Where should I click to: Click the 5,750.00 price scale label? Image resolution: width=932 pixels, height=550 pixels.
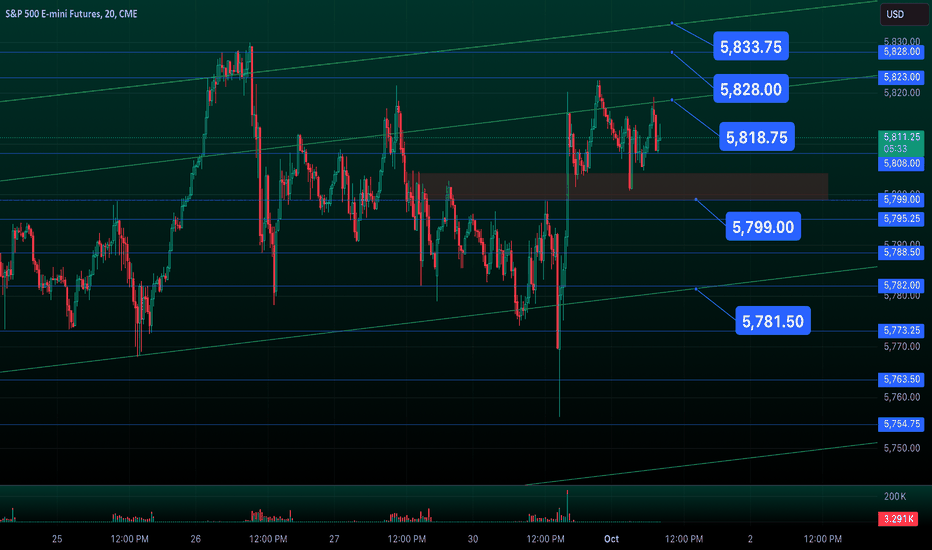(x=902, y=448)
